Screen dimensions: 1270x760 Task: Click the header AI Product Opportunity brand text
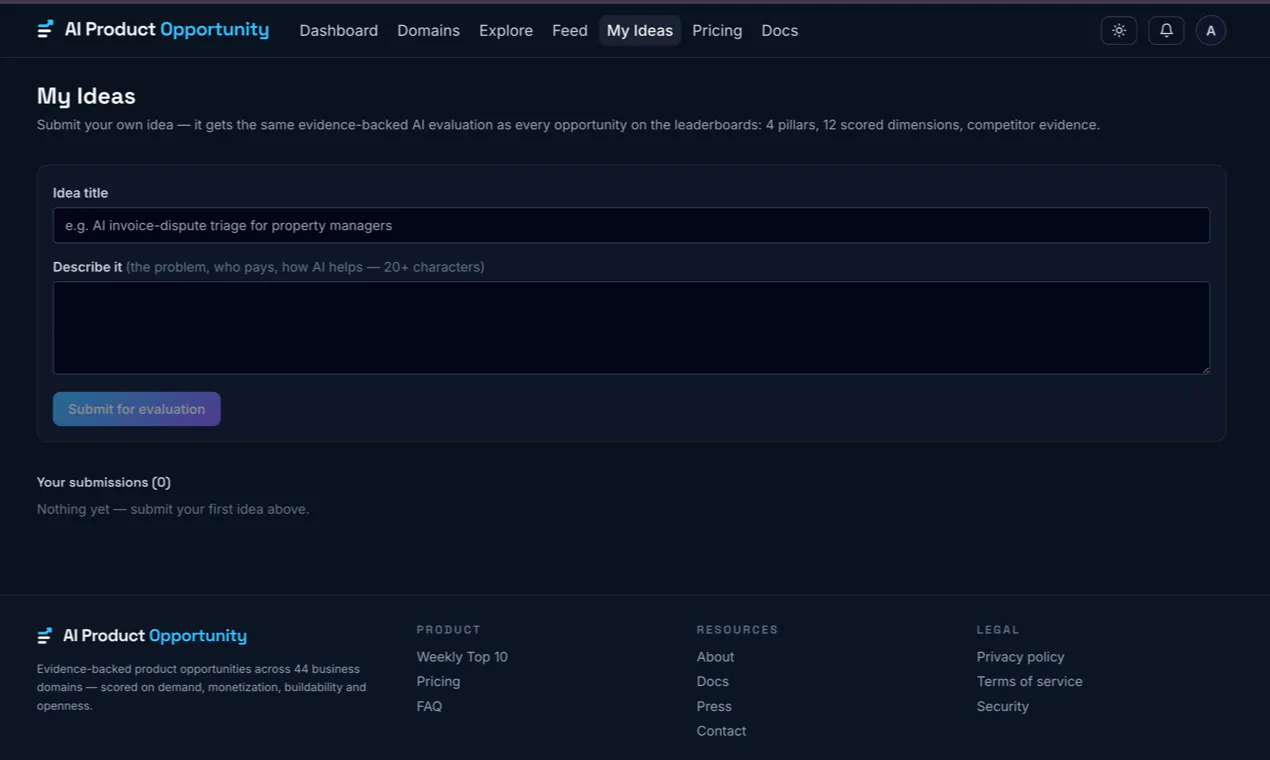[x=167, y=29]
